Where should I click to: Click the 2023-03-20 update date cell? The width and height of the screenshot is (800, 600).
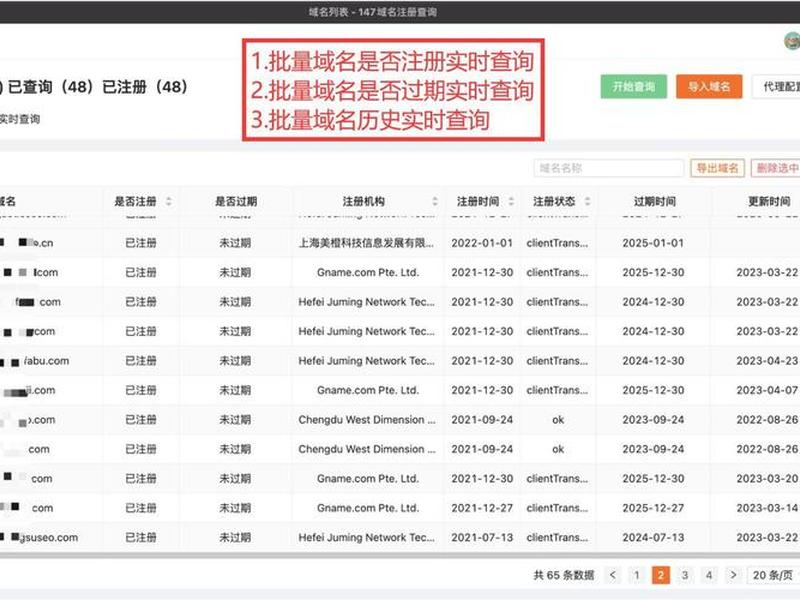pyautogui.click(x=767, y=479)
